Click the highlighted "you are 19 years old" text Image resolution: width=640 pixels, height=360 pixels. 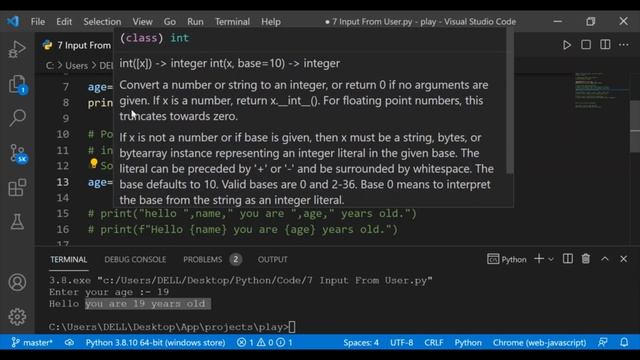(148, 304)
